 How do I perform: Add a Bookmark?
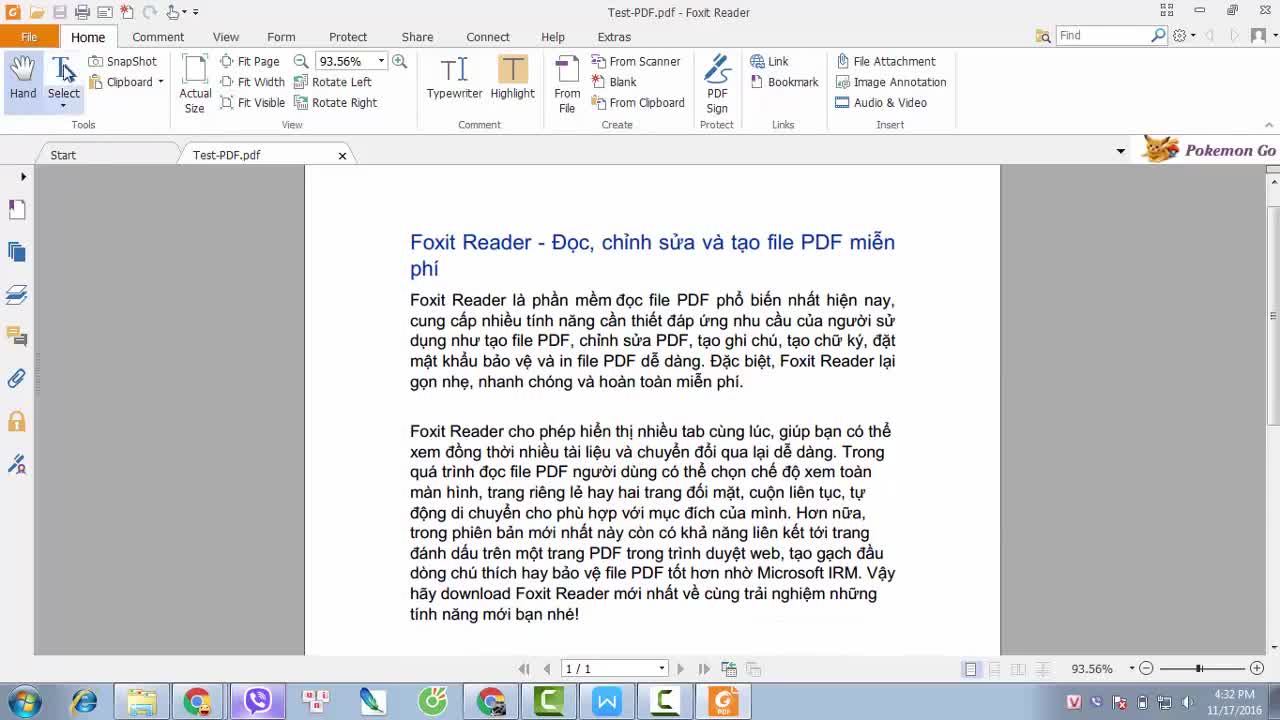tap(784, 82)
